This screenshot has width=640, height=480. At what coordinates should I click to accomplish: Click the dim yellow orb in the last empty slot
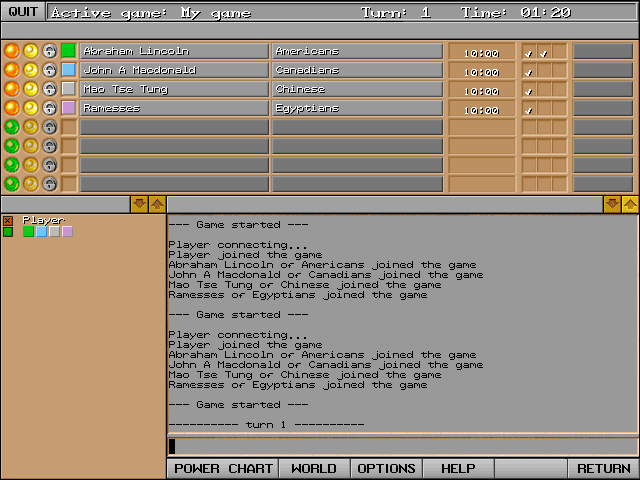coord(31,184)
